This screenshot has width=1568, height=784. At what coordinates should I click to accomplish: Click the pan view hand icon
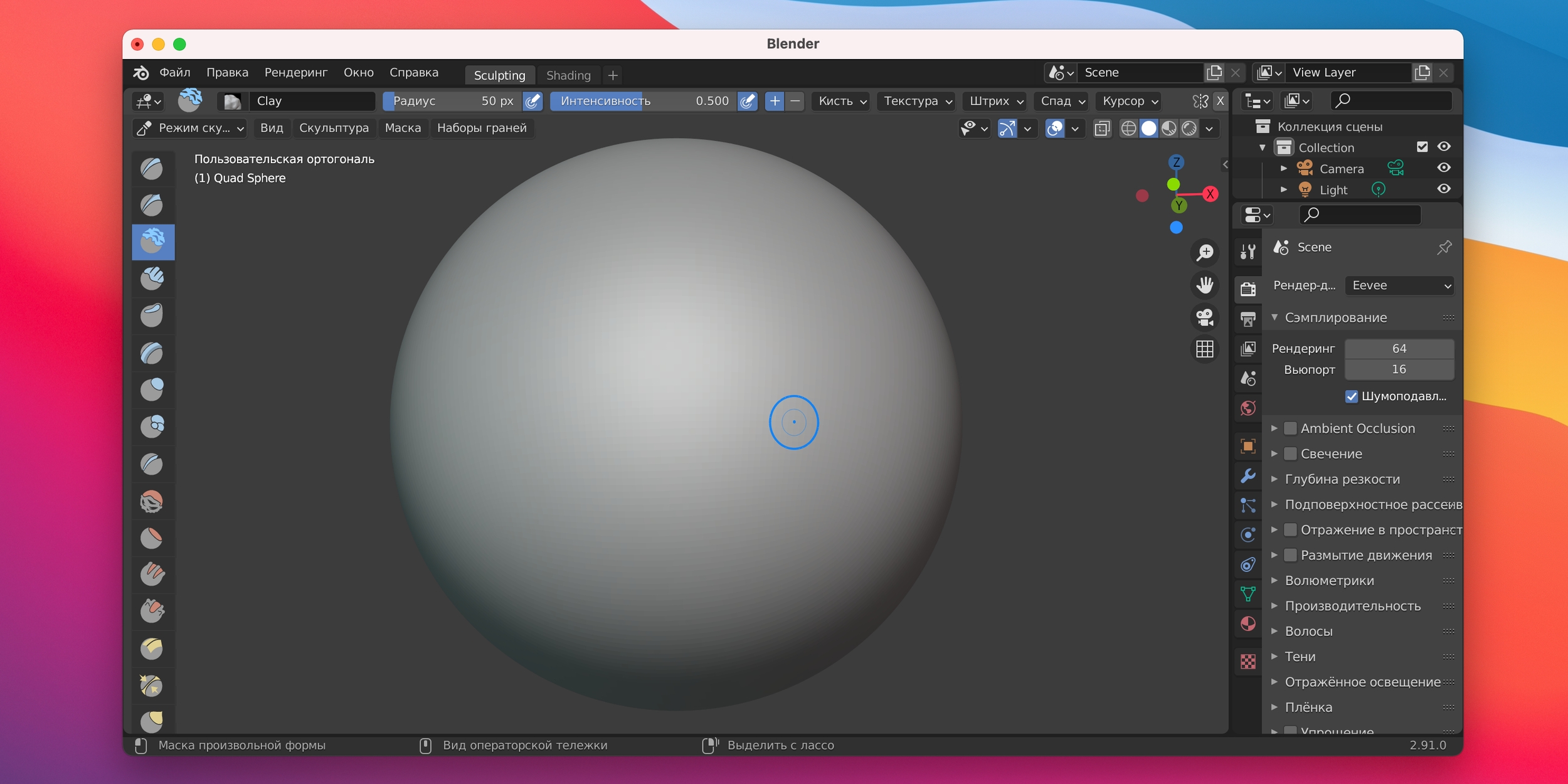pos(1204,285)
